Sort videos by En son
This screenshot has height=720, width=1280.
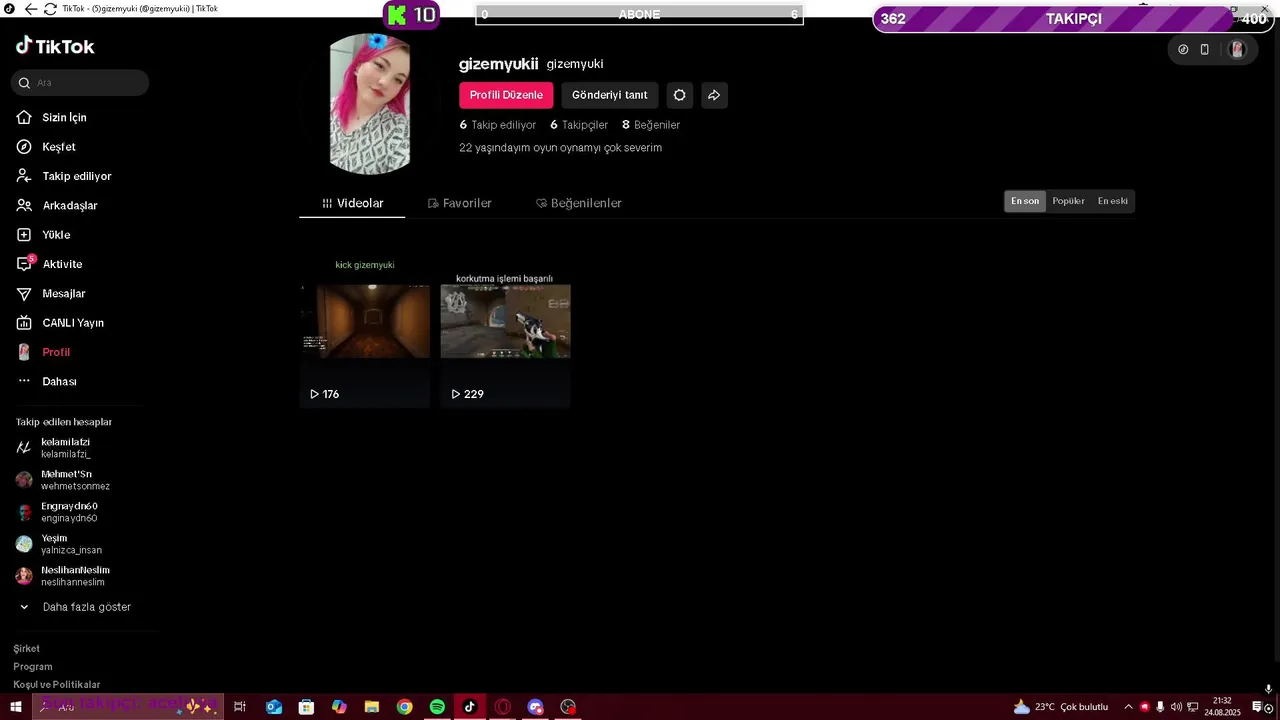pyautogui.click(x=1025, y=201)
